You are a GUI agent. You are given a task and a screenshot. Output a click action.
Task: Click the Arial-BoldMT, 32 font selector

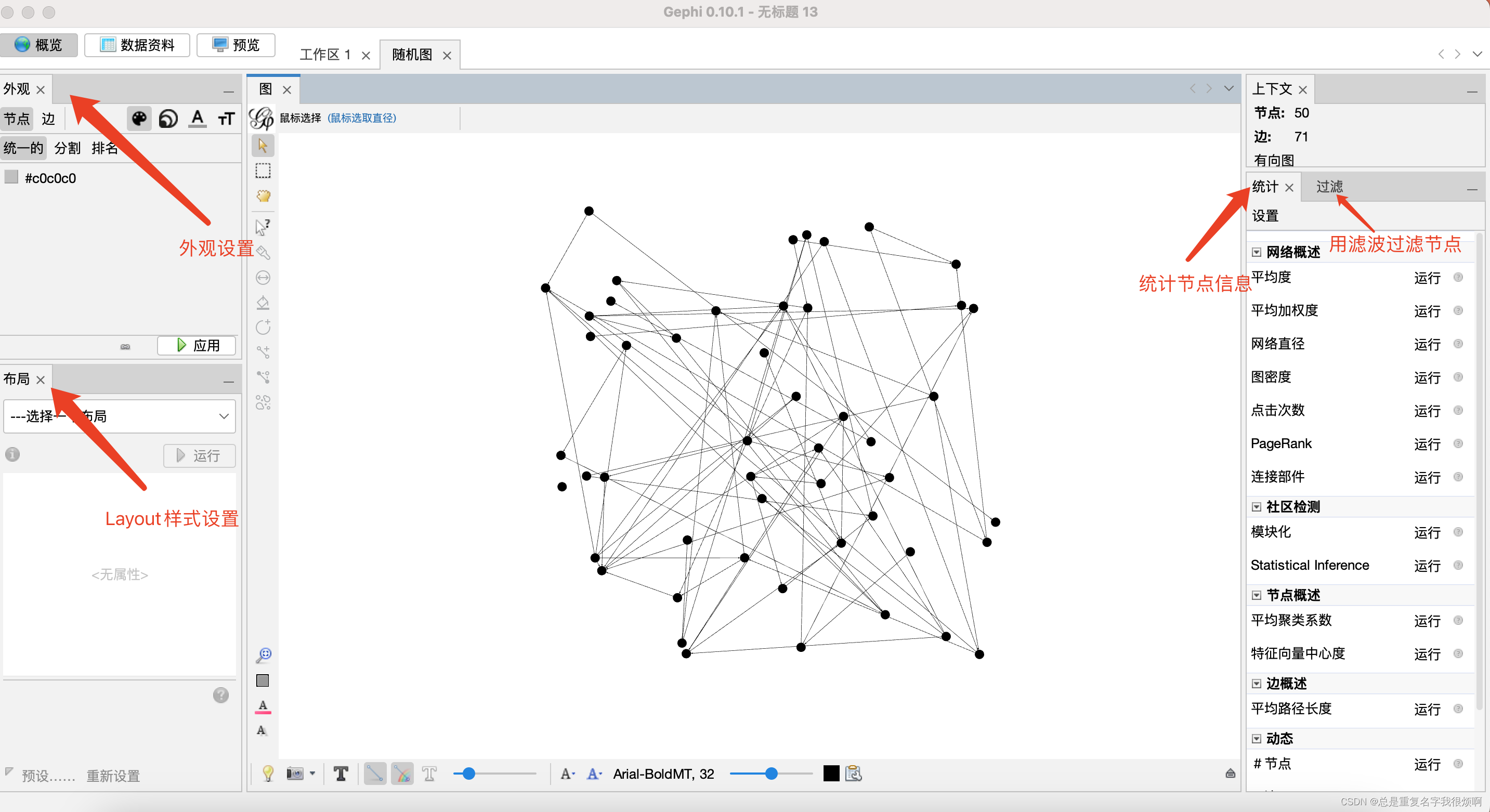663,774
